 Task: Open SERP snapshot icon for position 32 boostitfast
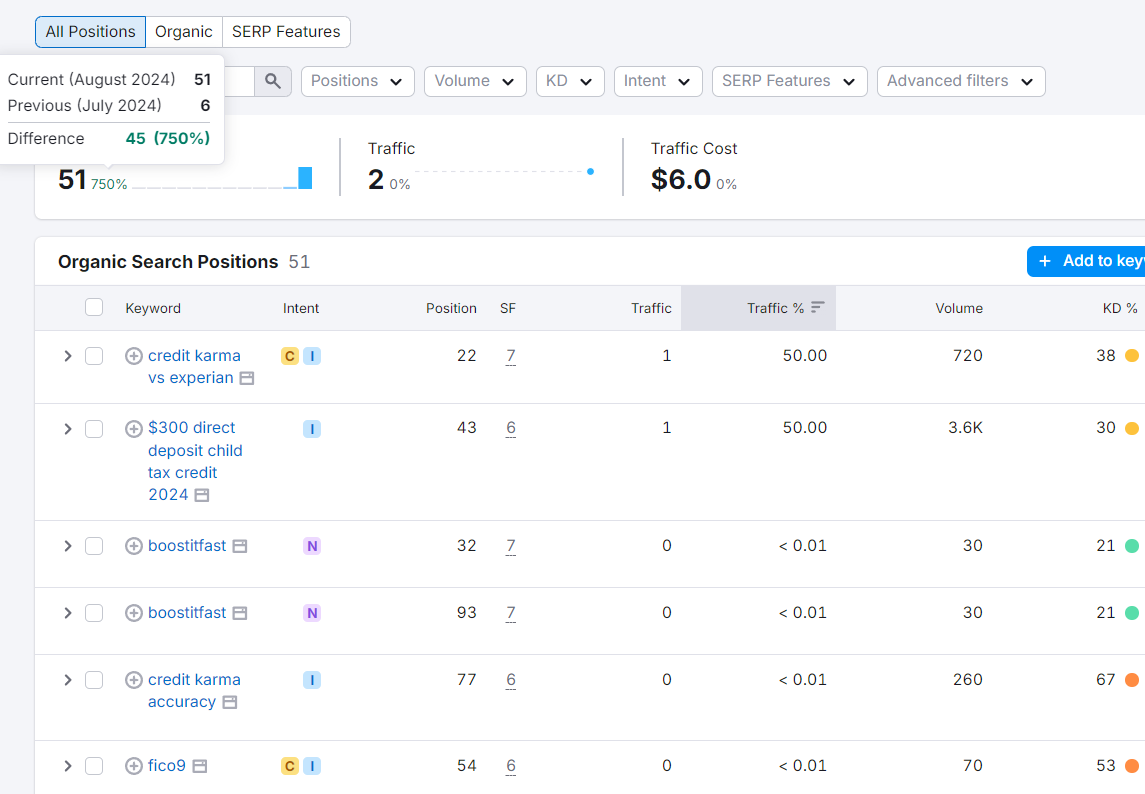[240, 546]
